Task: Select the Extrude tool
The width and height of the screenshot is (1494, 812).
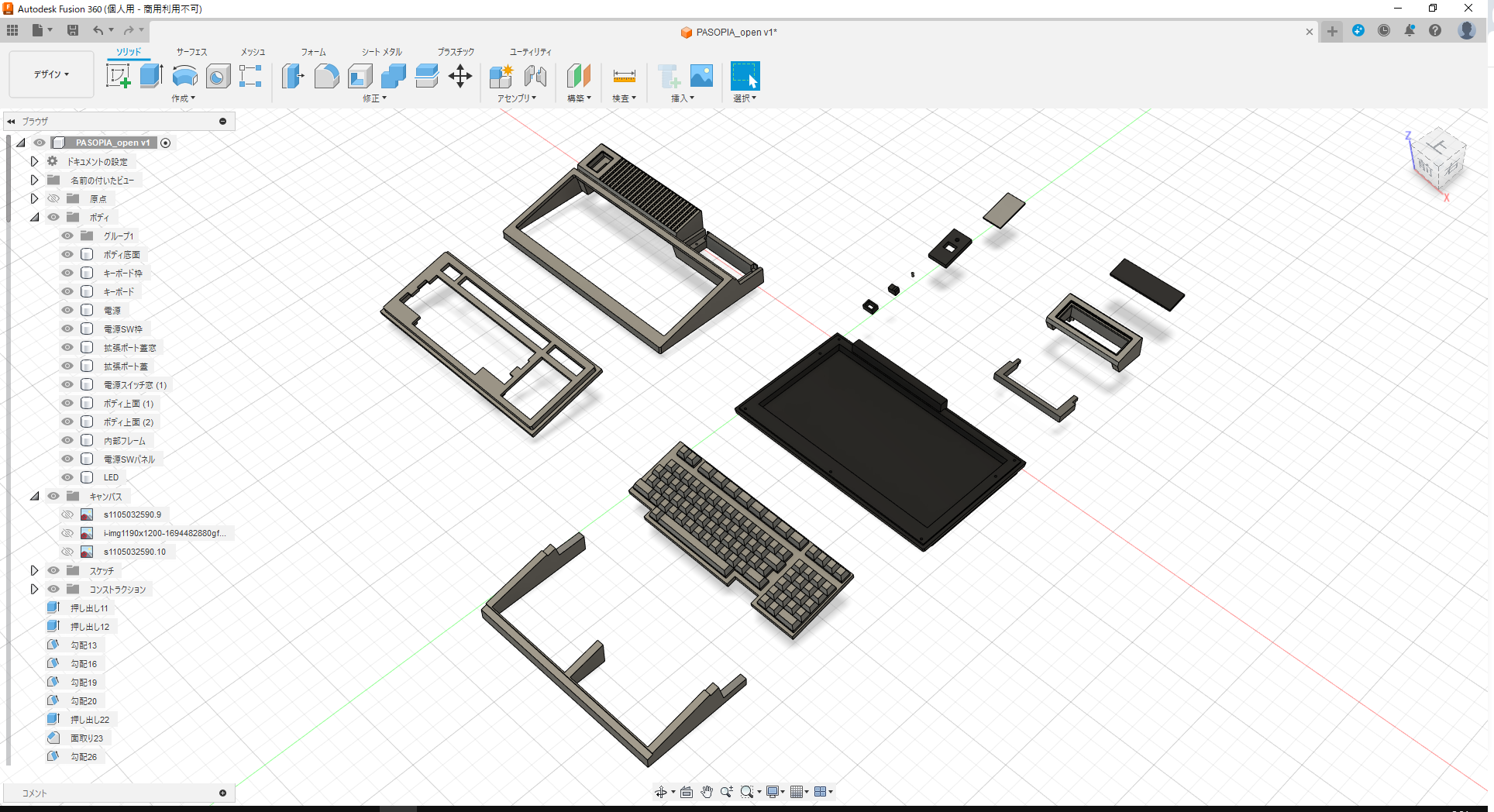Action: point(150,75)
